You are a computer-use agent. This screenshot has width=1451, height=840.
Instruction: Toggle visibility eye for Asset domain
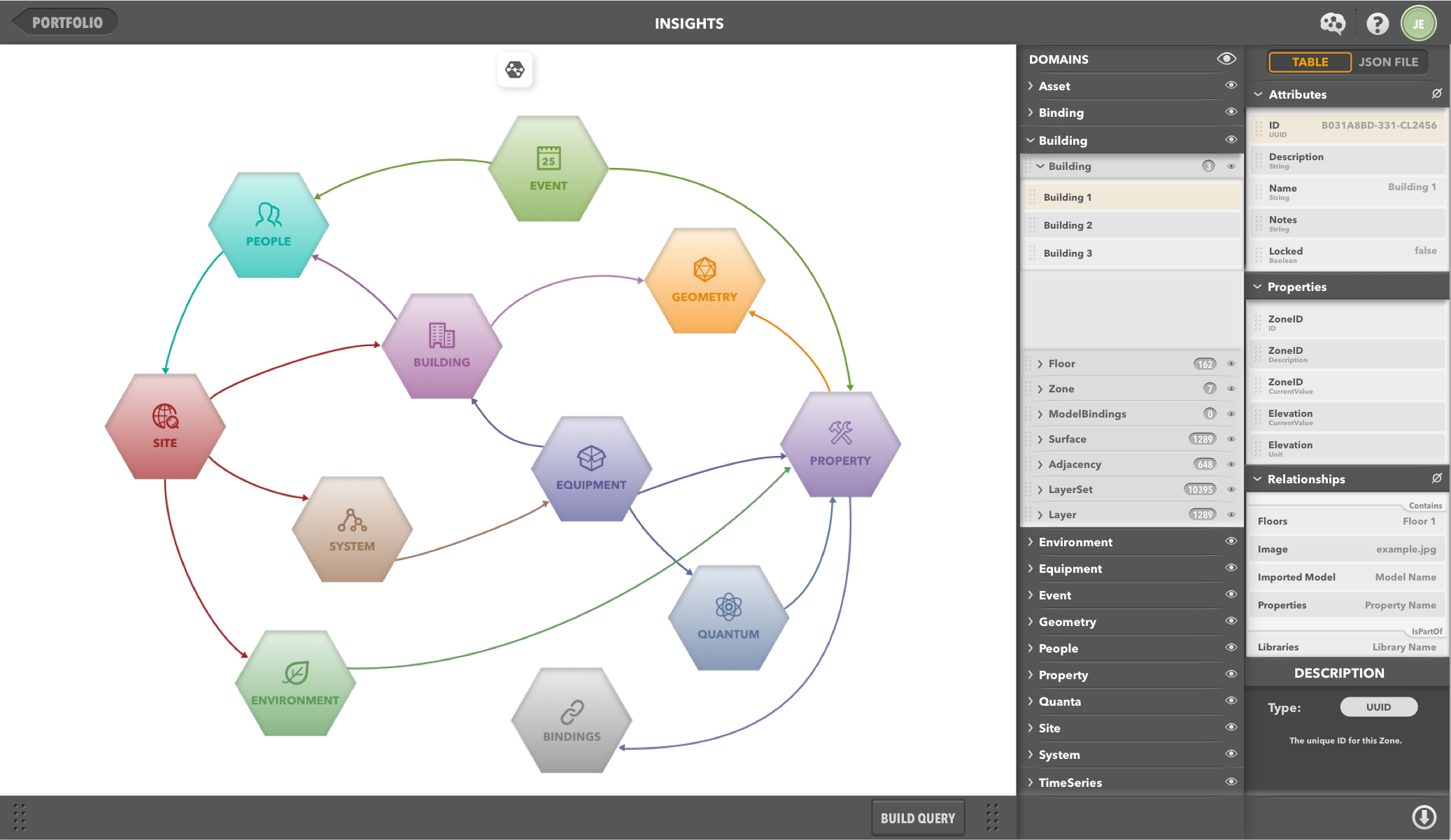click(1231, 85)
